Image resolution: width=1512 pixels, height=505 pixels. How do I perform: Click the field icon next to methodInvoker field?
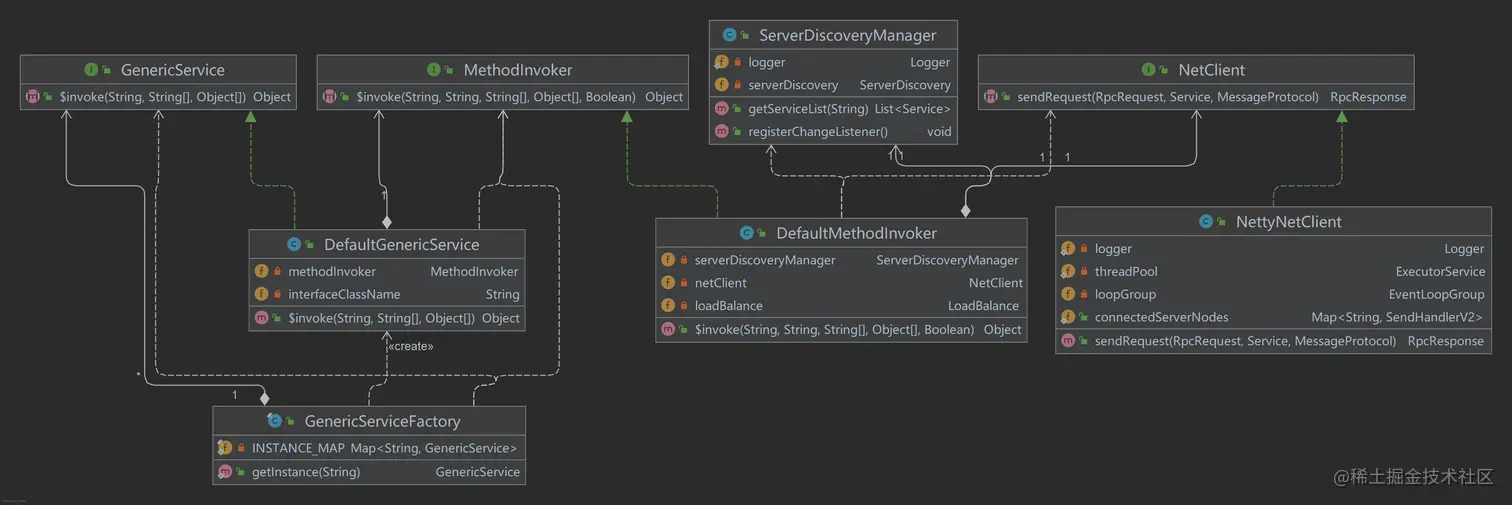(x=262, y=271)
